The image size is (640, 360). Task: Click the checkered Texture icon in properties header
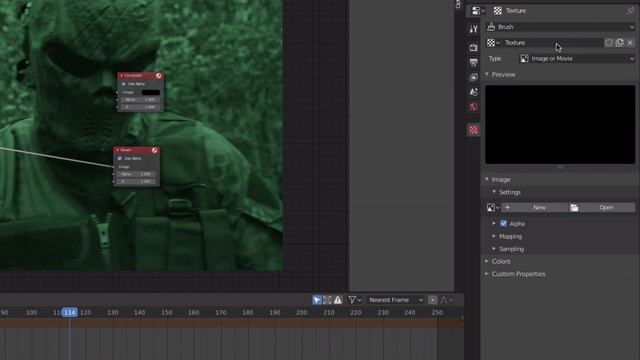(498, 11)
